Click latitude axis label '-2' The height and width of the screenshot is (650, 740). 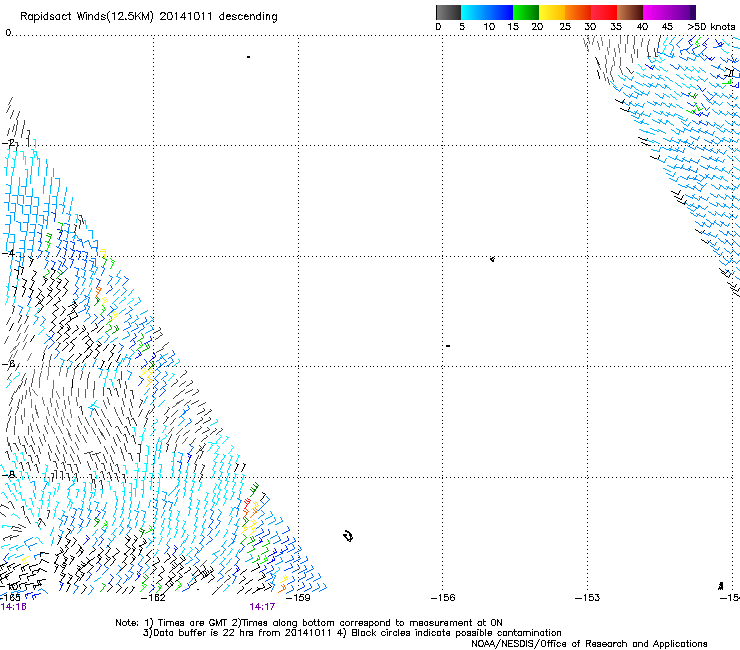(x=10, y=143)
